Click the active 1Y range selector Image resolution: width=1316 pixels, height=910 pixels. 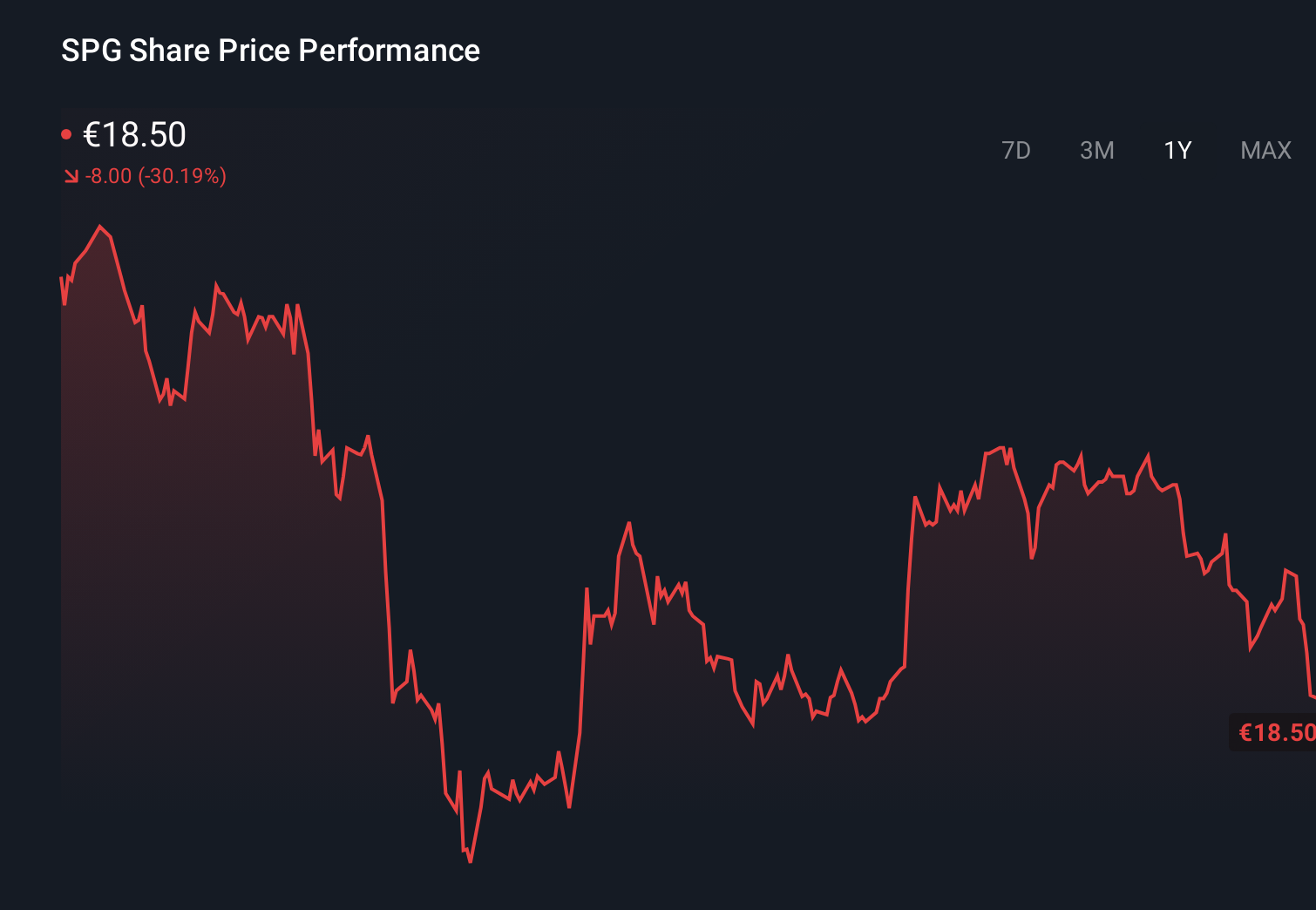pyautogui.click(x=1176, y=150)
